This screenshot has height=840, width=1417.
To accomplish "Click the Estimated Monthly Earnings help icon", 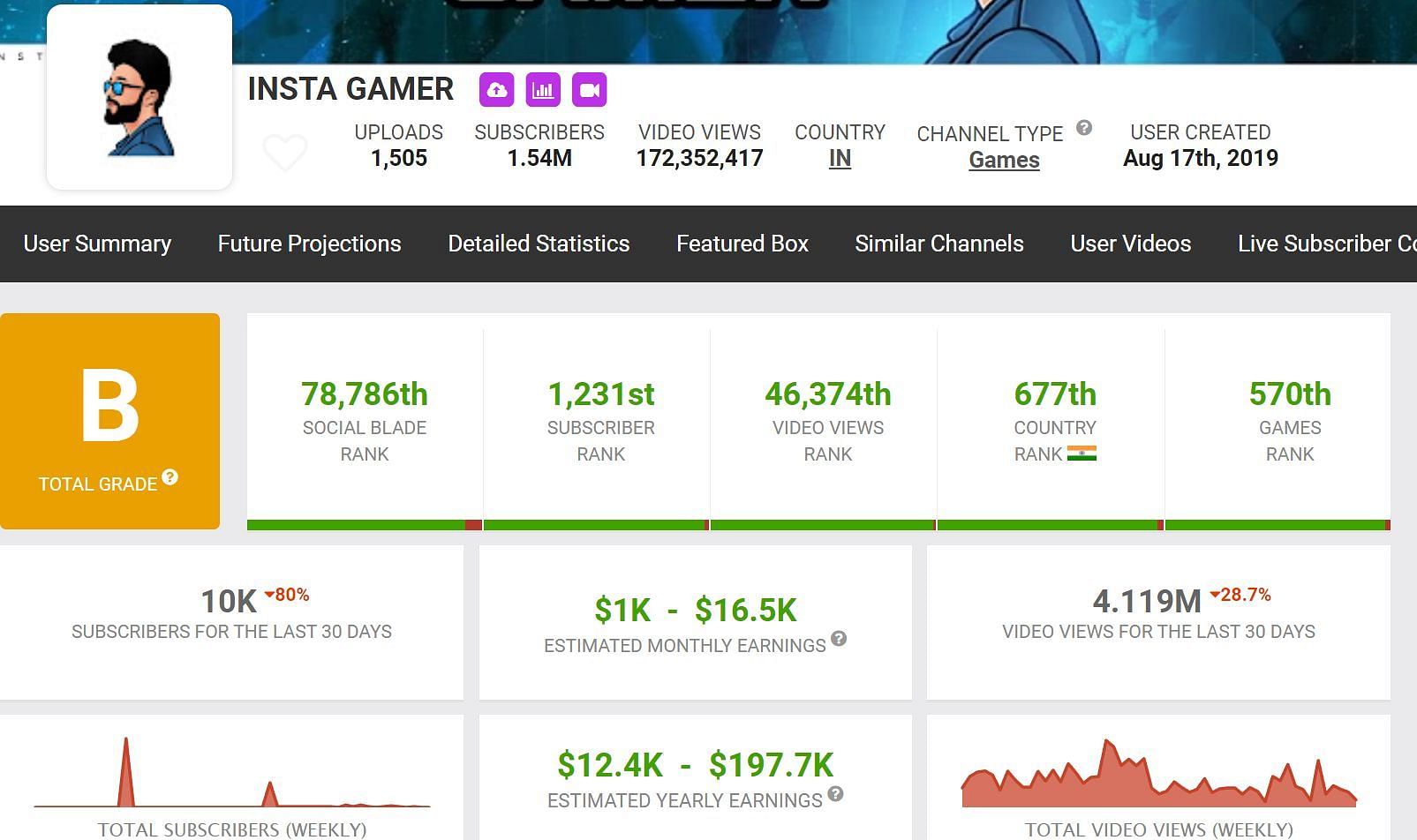I will (x=839, y=638).
